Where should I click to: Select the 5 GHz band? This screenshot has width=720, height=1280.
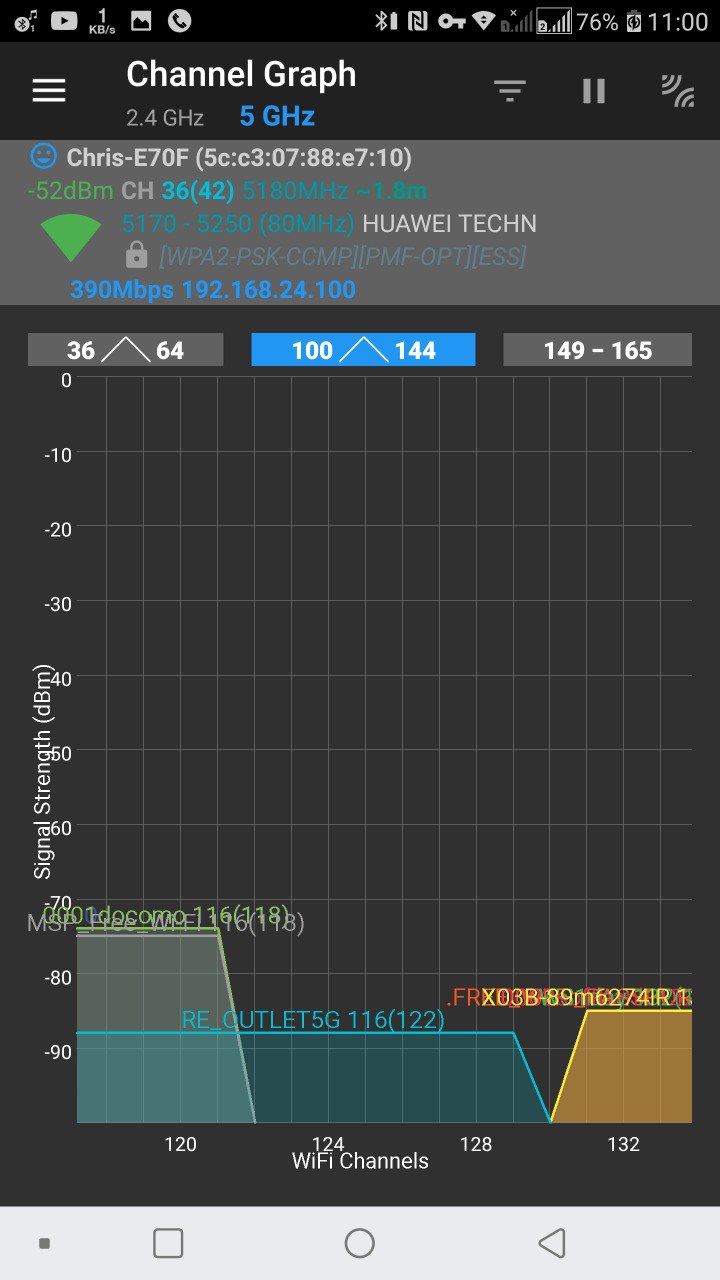(277, 117)
